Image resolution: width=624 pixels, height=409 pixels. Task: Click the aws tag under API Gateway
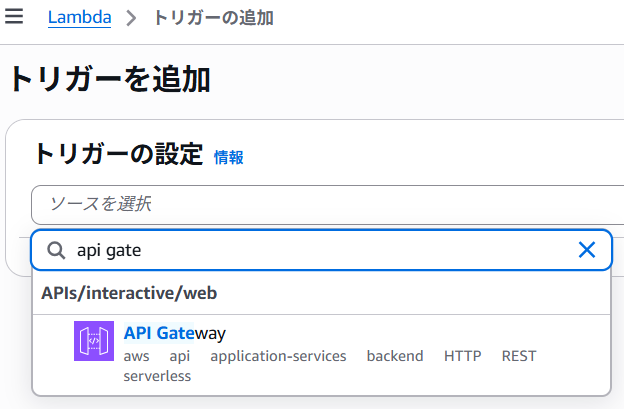pyautogui.click(x=136, y=356)
